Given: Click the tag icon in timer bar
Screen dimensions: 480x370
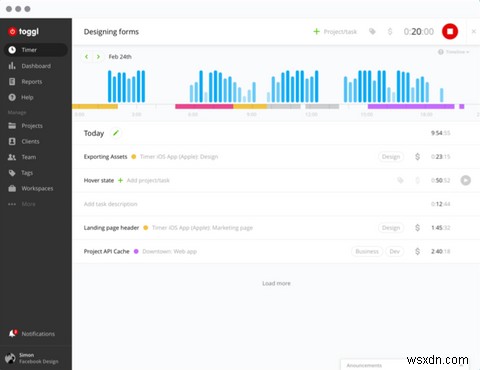Looking at the screenshot, I should pyautogui.click(x=372, y=32).
